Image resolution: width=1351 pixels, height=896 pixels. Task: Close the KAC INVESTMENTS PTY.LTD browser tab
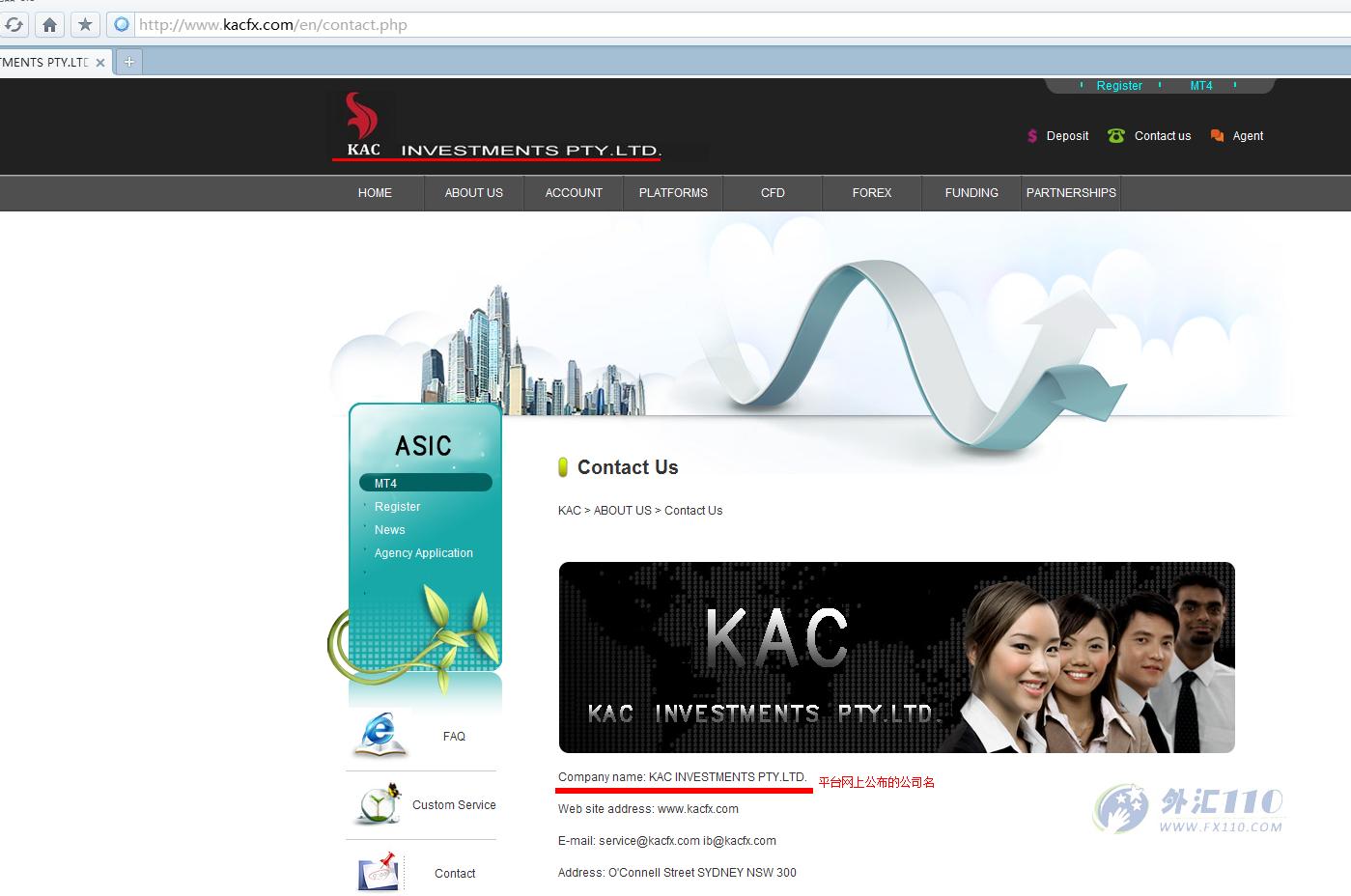click(x=100, y=63)
